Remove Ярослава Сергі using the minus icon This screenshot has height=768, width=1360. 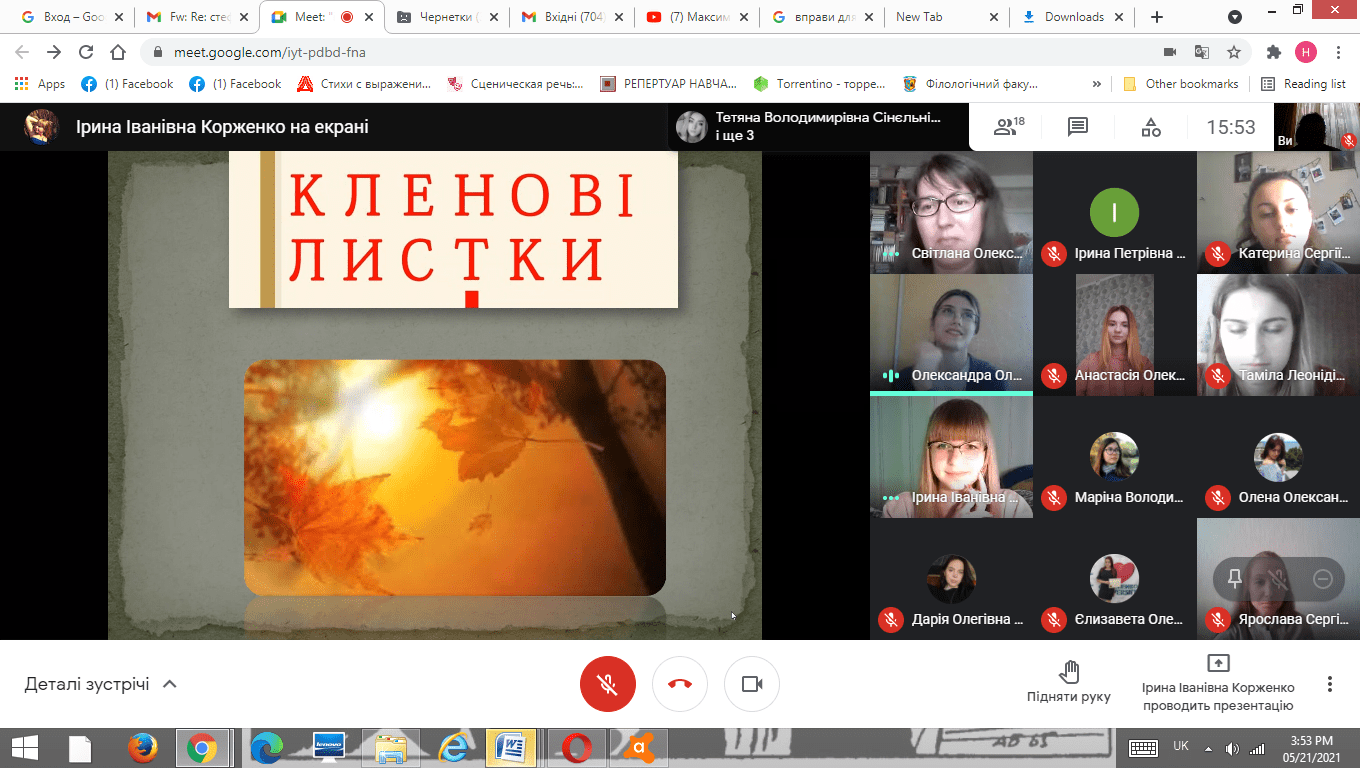pyautogui.click(x=1322, y=579)
